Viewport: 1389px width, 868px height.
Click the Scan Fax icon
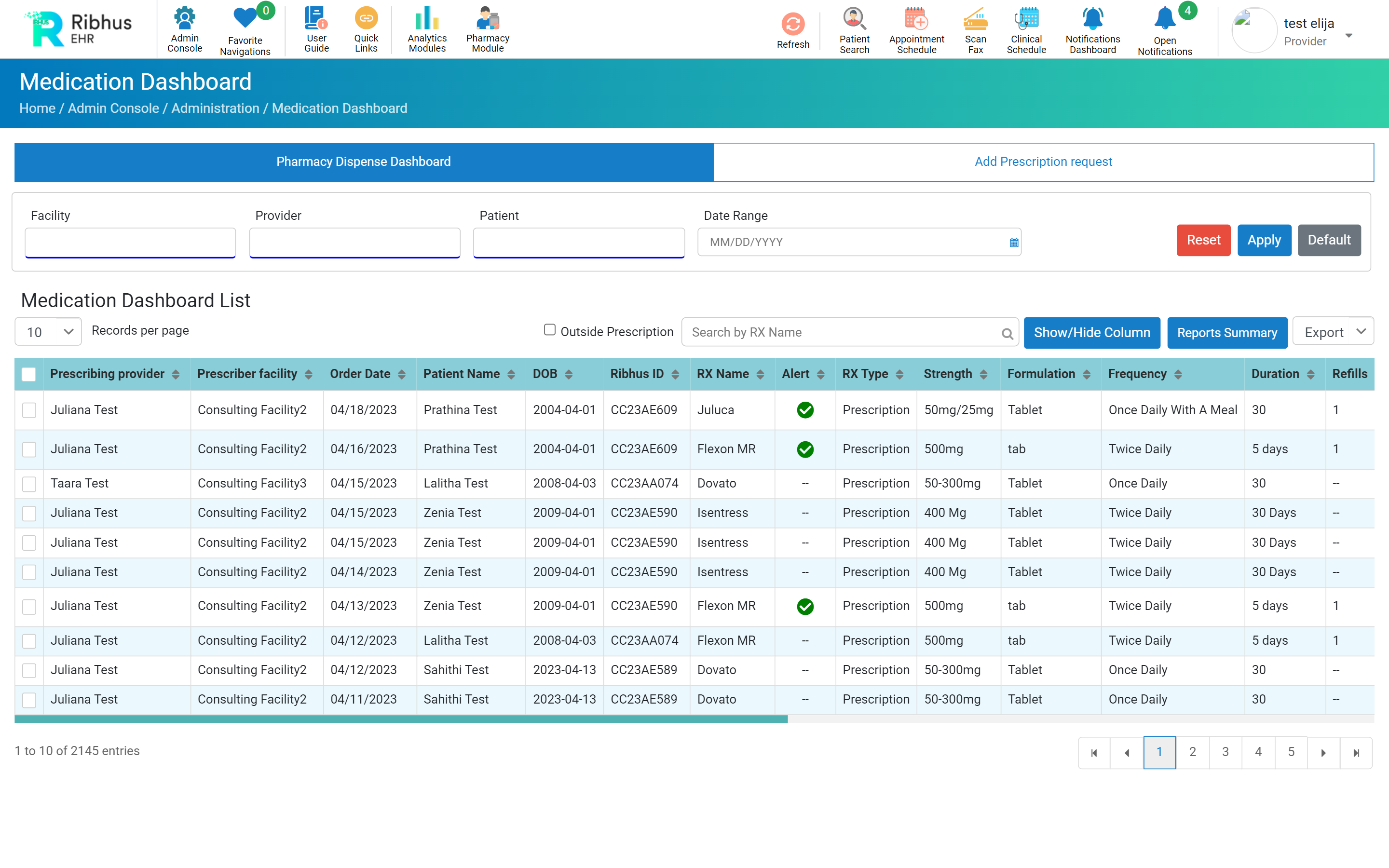tap(975, 19)
